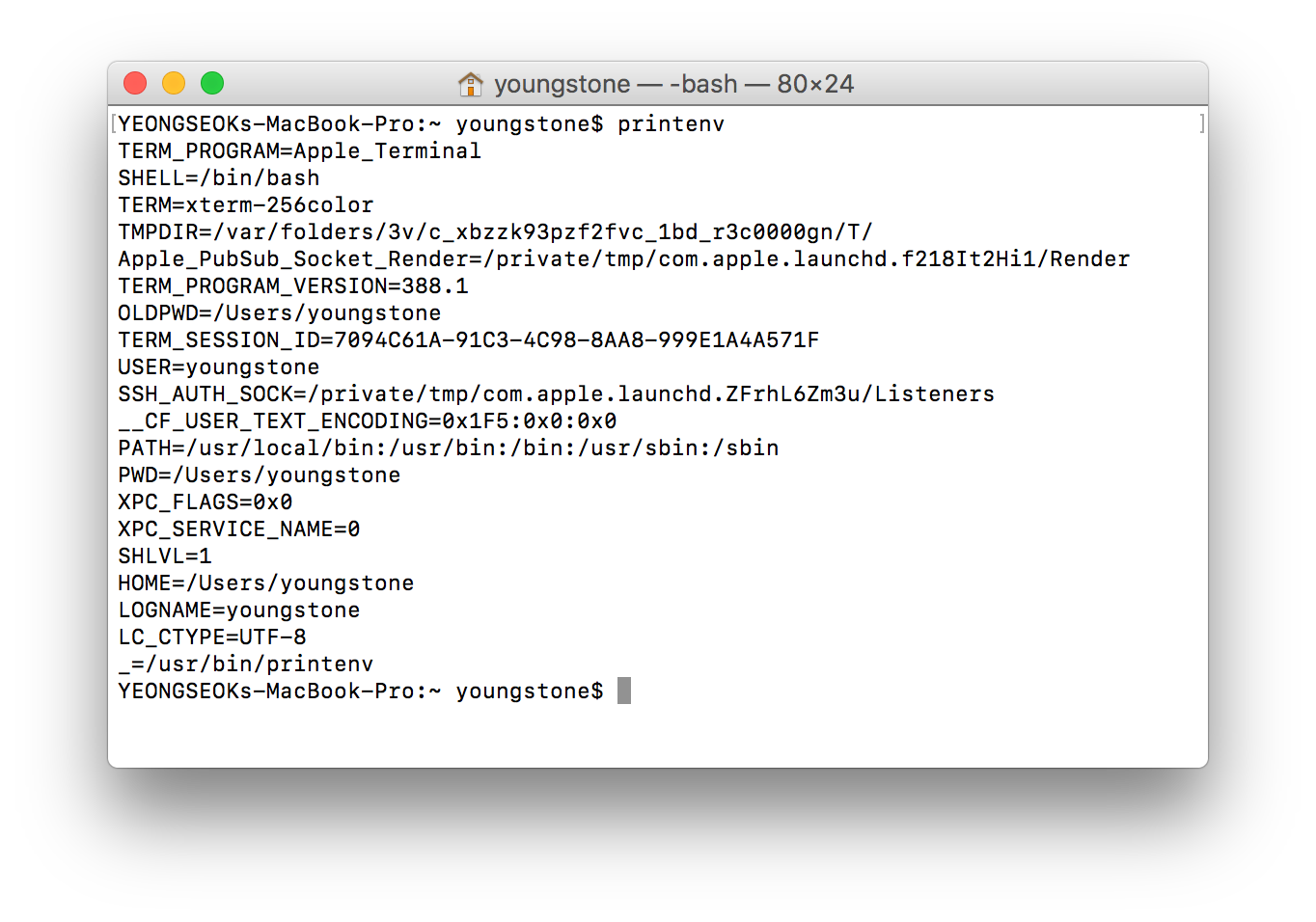Click the USER=youngstone output line
The width and height of the screenshot is (1316, 922).
[x=218, y=366]
